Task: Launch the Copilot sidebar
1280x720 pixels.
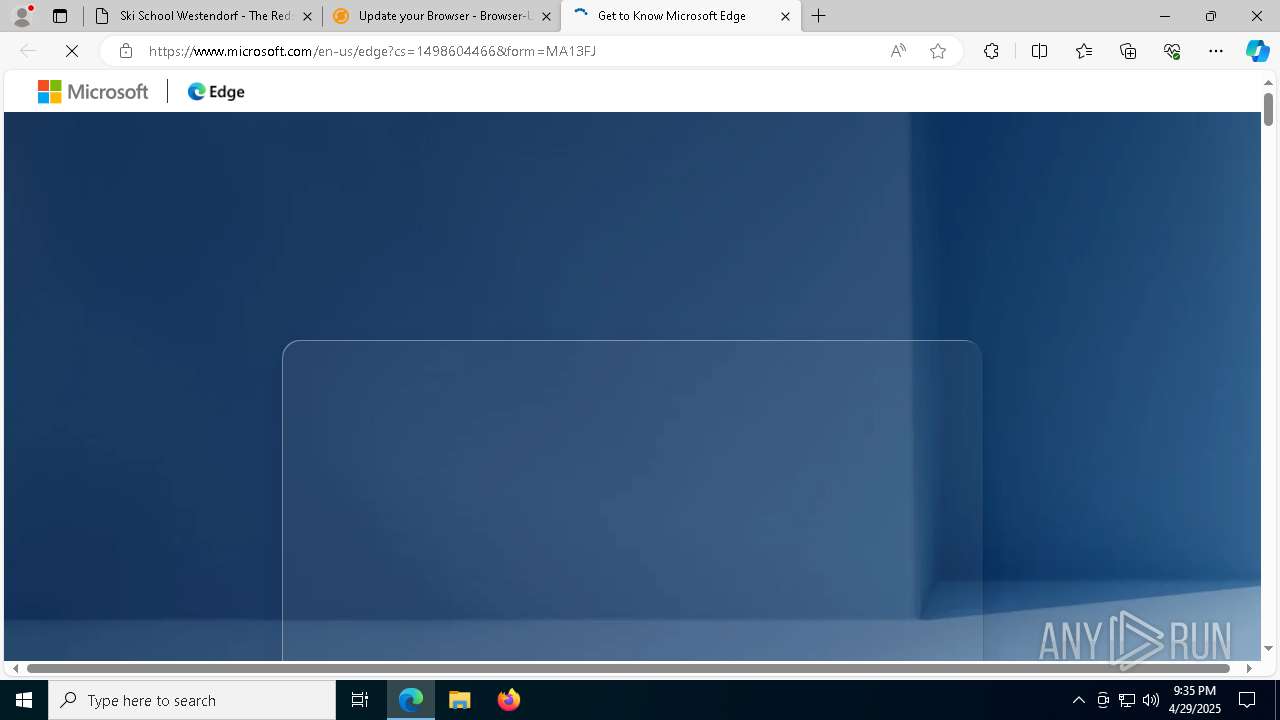Action: [x=1258, y=51]
